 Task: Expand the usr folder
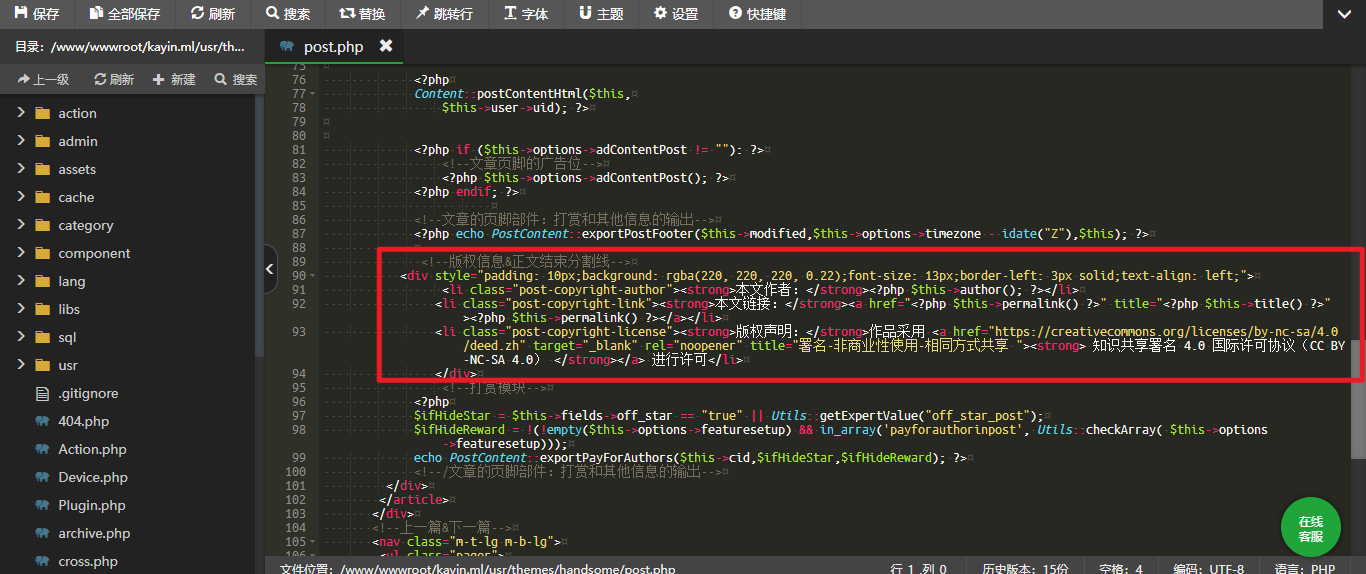[21, 365]
